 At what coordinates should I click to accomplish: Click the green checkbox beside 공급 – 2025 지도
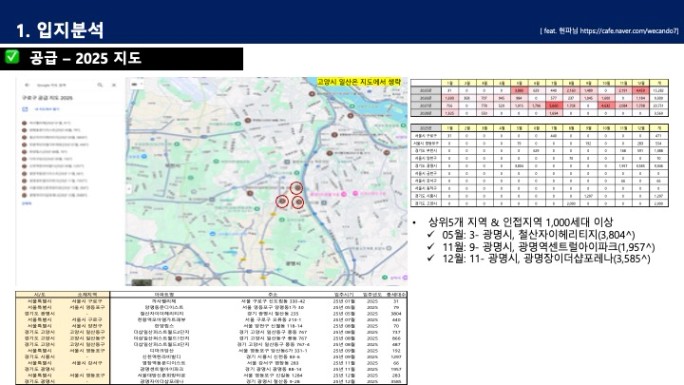(12, 57)
